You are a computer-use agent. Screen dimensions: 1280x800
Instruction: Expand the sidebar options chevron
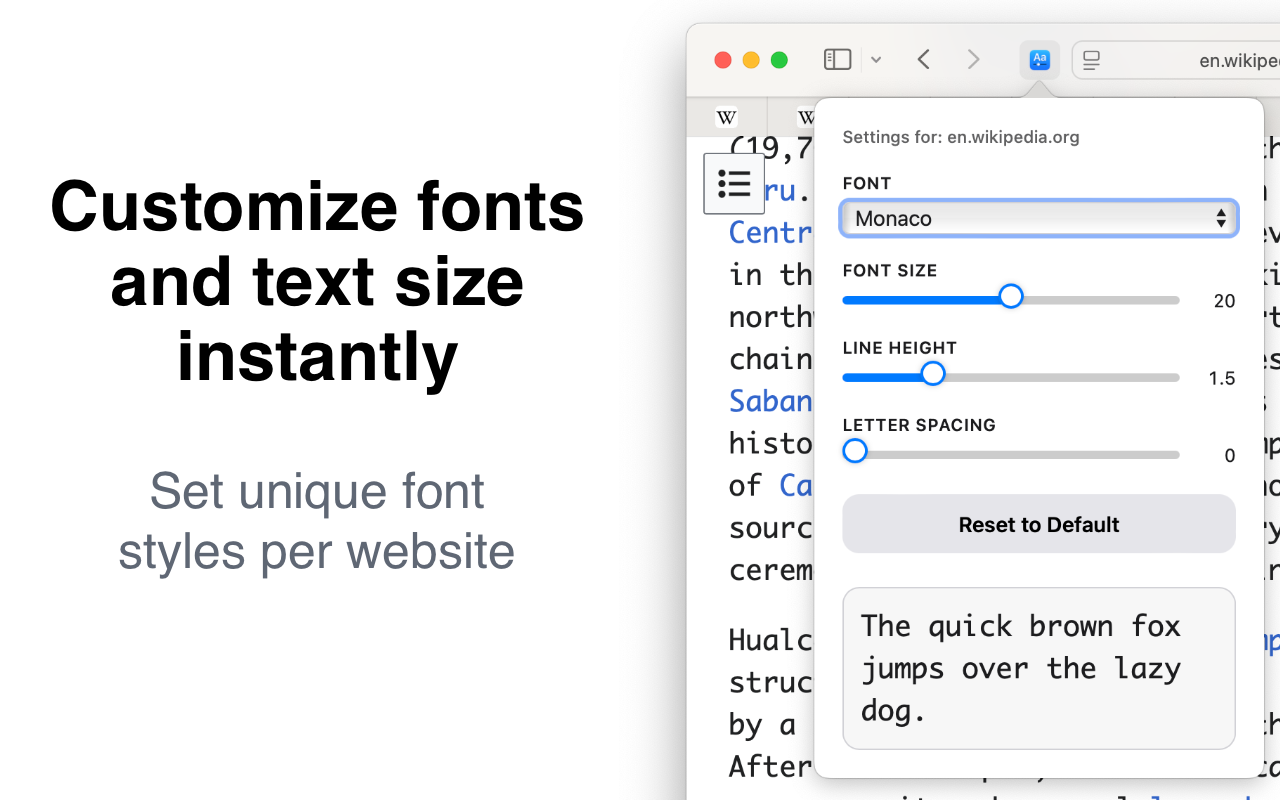876,60
